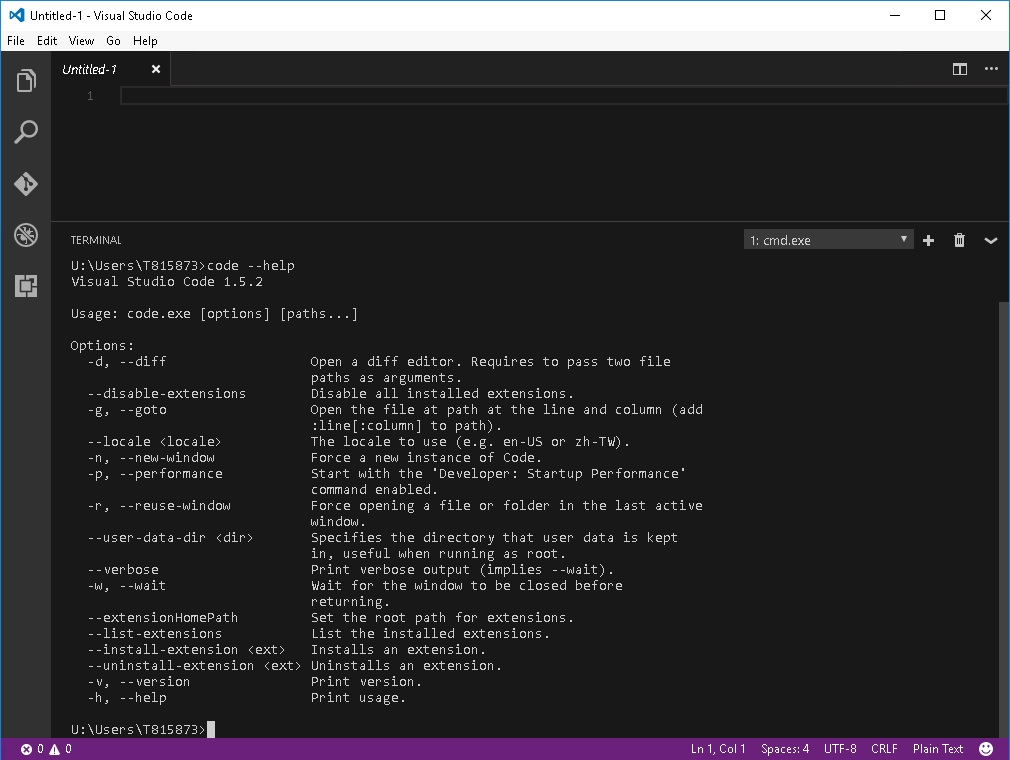Click the errors count icon in status bar
1010x760 pixels.
click(x=26, y=749)
